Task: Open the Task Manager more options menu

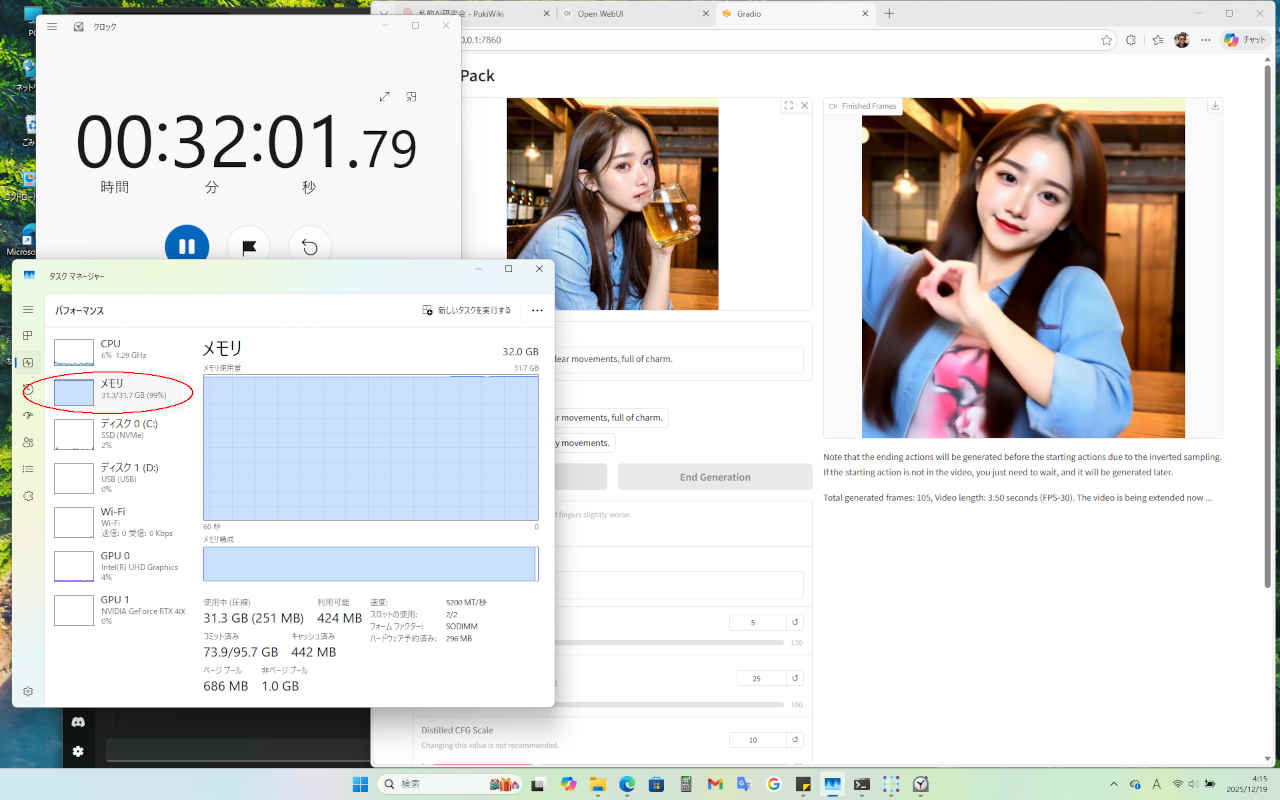Action: 537,310
